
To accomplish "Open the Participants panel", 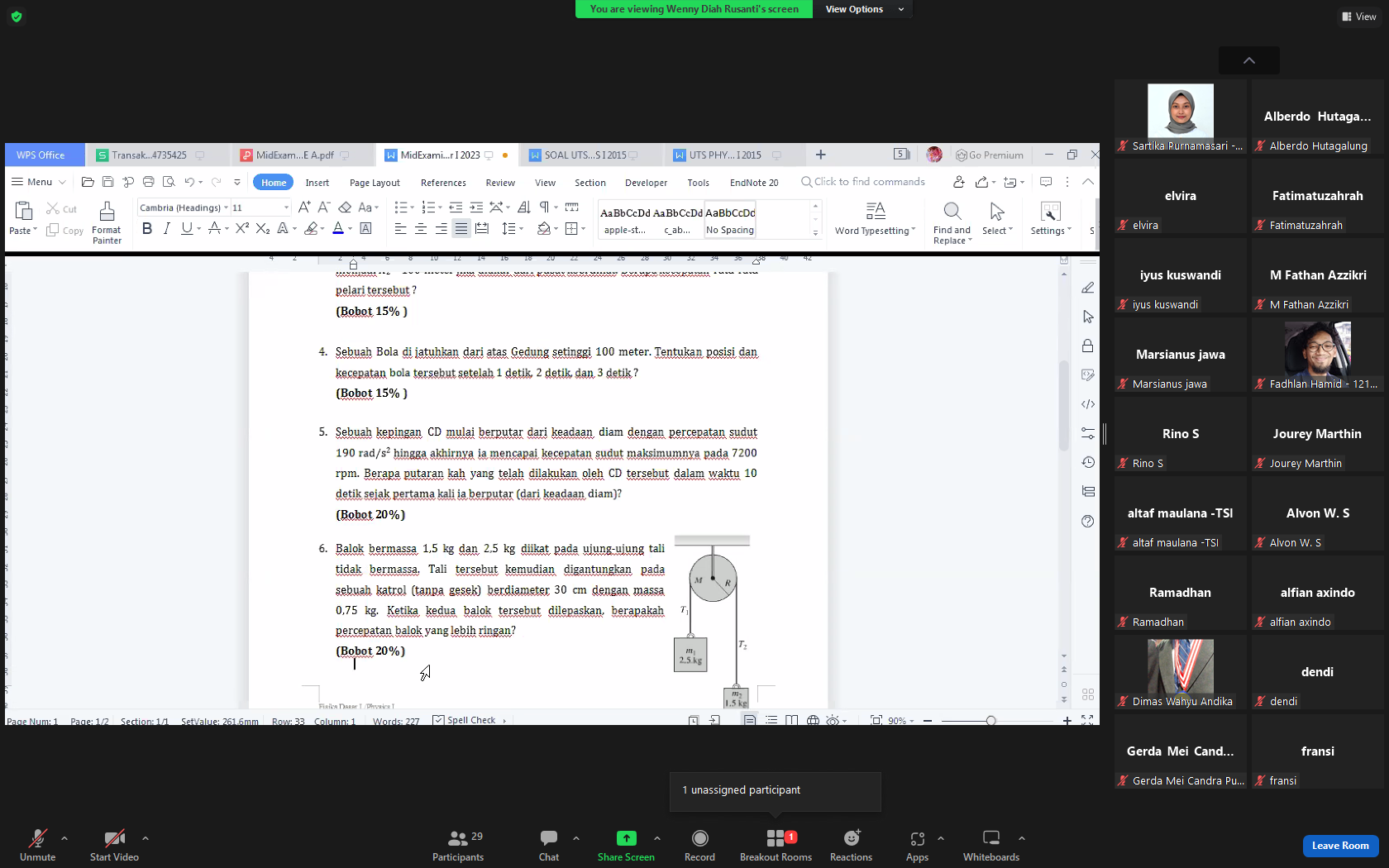I will 458,845.
